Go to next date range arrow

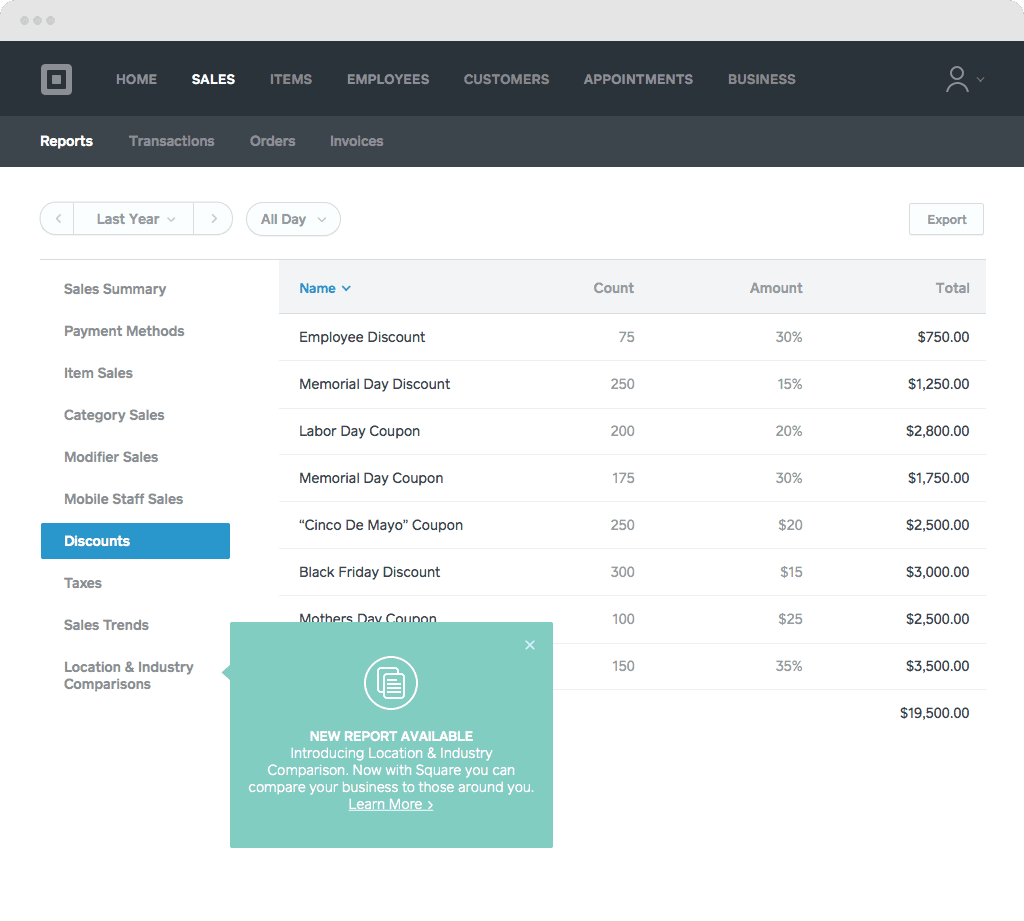point(213,219)
